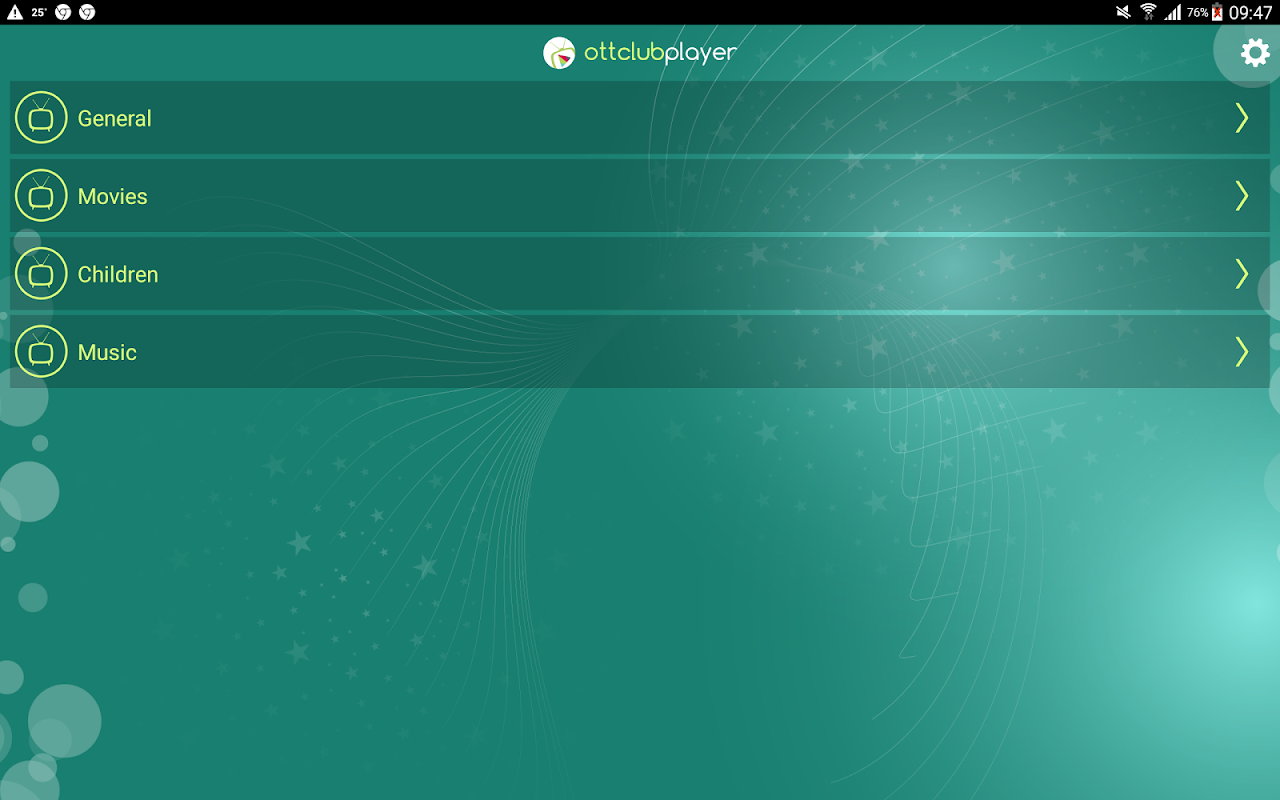The height and width of the screenshot is (800, 1280).
Task: Expand the Movies category chevron
Action: 1242,196
